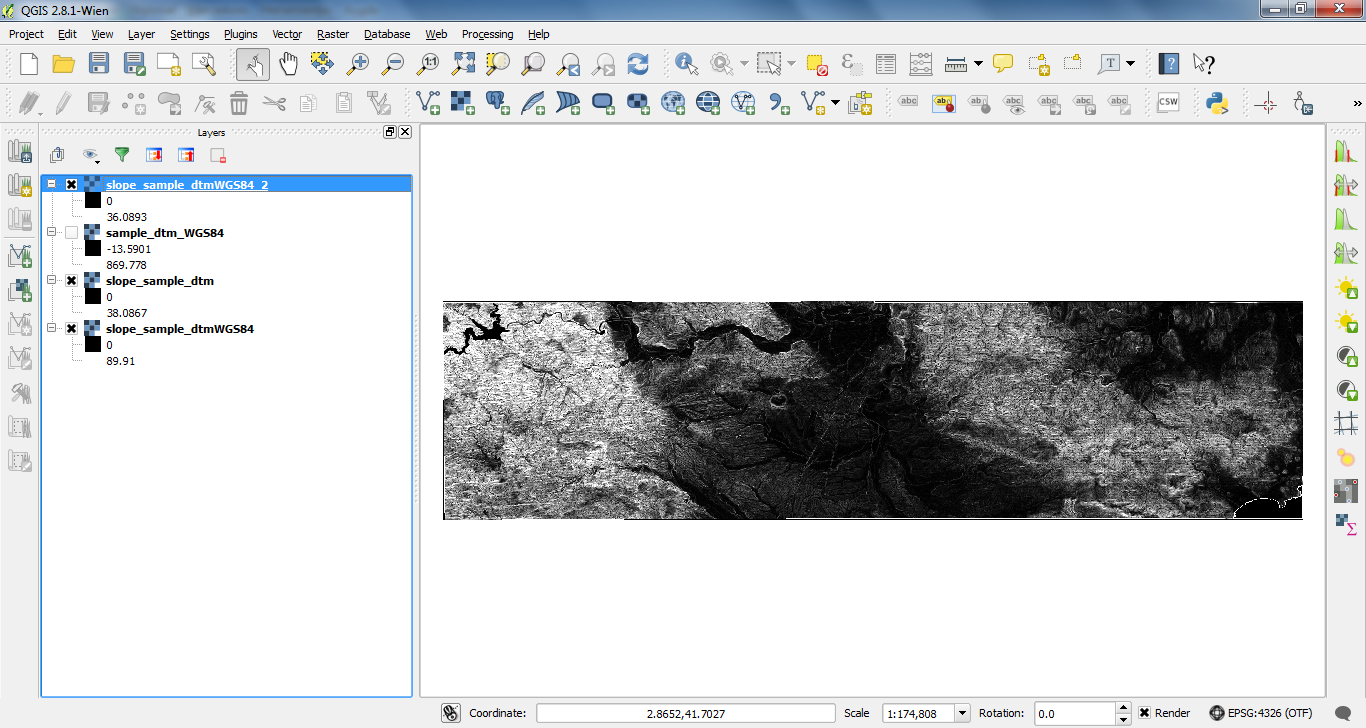Collapse bottom slope_sample_dtmWGS84 tree node

coord(52,329)
